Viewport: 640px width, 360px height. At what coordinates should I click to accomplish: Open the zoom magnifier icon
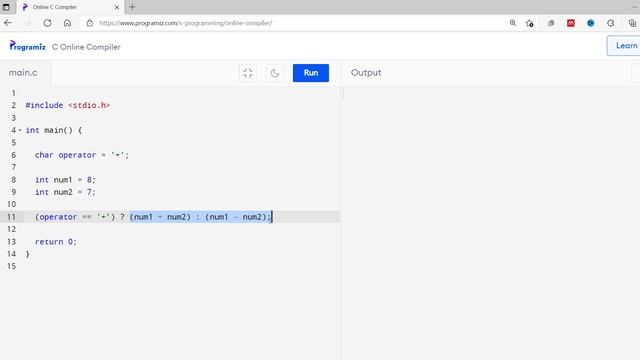tap(513, 23)
